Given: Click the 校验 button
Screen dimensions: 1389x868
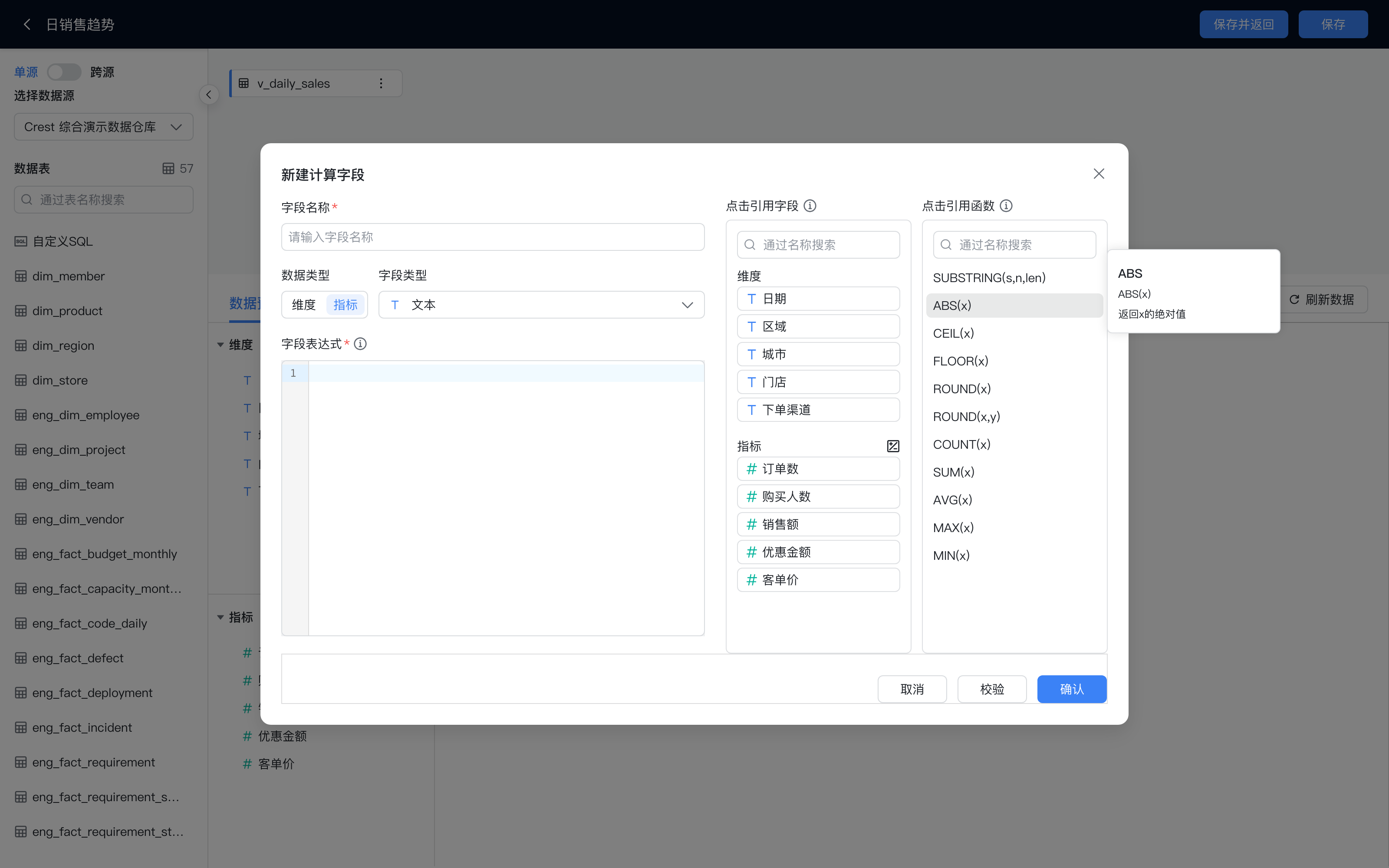Looking at the screenshot, I should point(992,689).
